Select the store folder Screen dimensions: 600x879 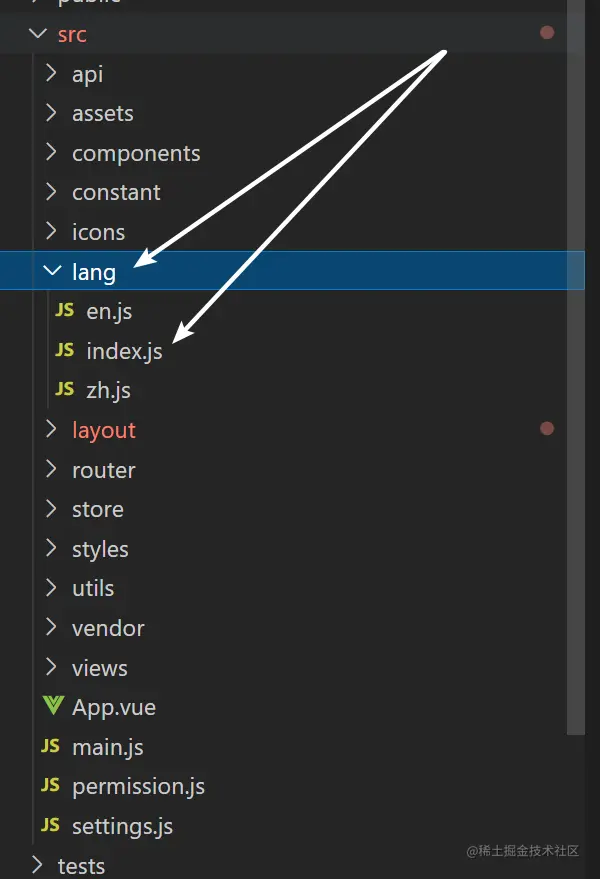(x=97, y=509)
